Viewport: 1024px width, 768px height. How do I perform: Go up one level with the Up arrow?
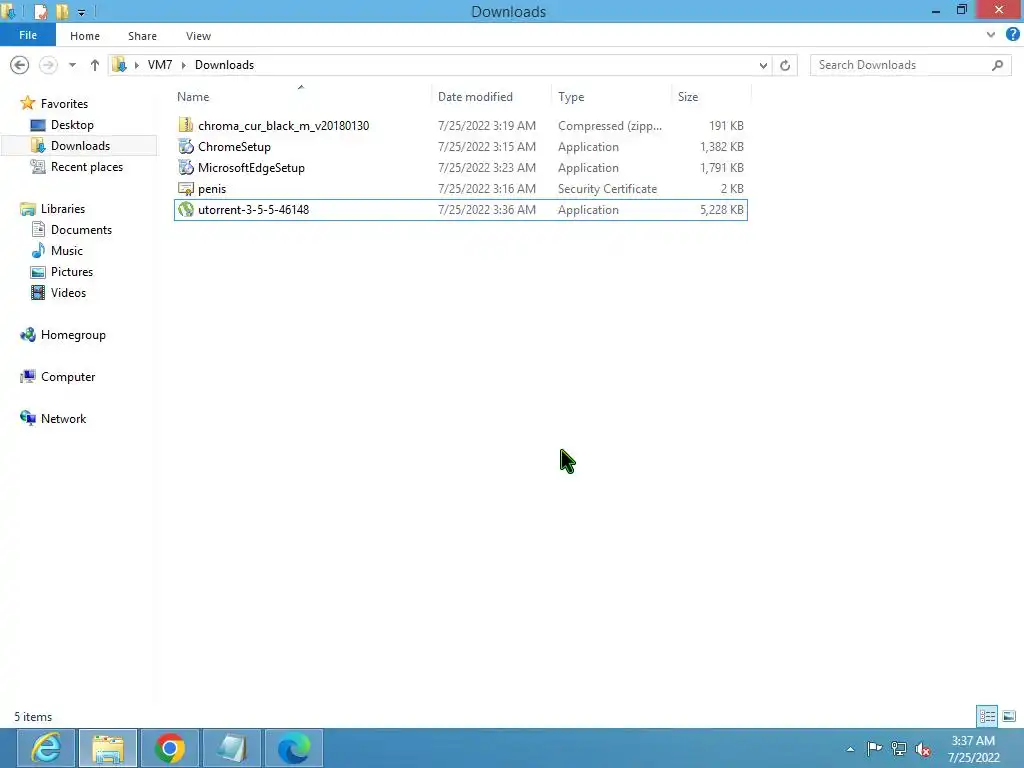95,65
